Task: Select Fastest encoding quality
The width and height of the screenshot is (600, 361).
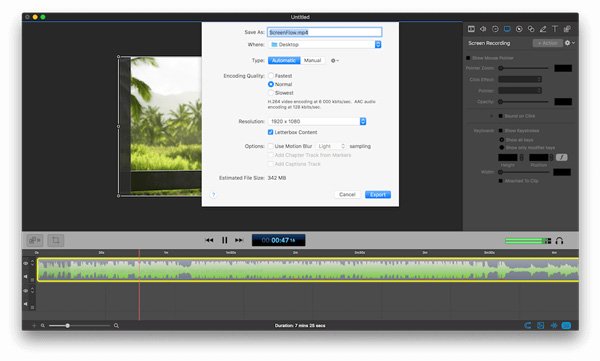Action: pyautogui.click(x=271, y=76)
